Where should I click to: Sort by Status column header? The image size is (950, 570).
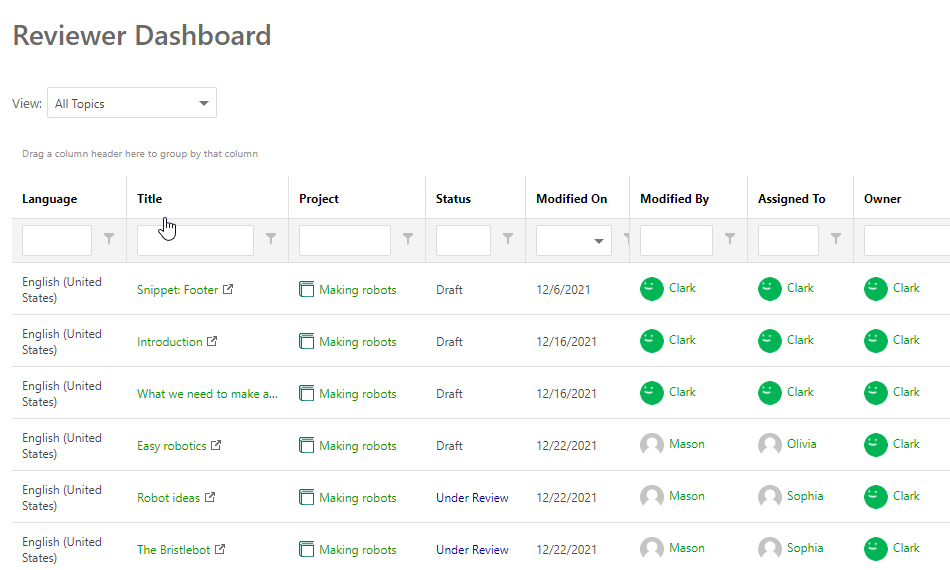pyautogui.click(x=453, y=199)
